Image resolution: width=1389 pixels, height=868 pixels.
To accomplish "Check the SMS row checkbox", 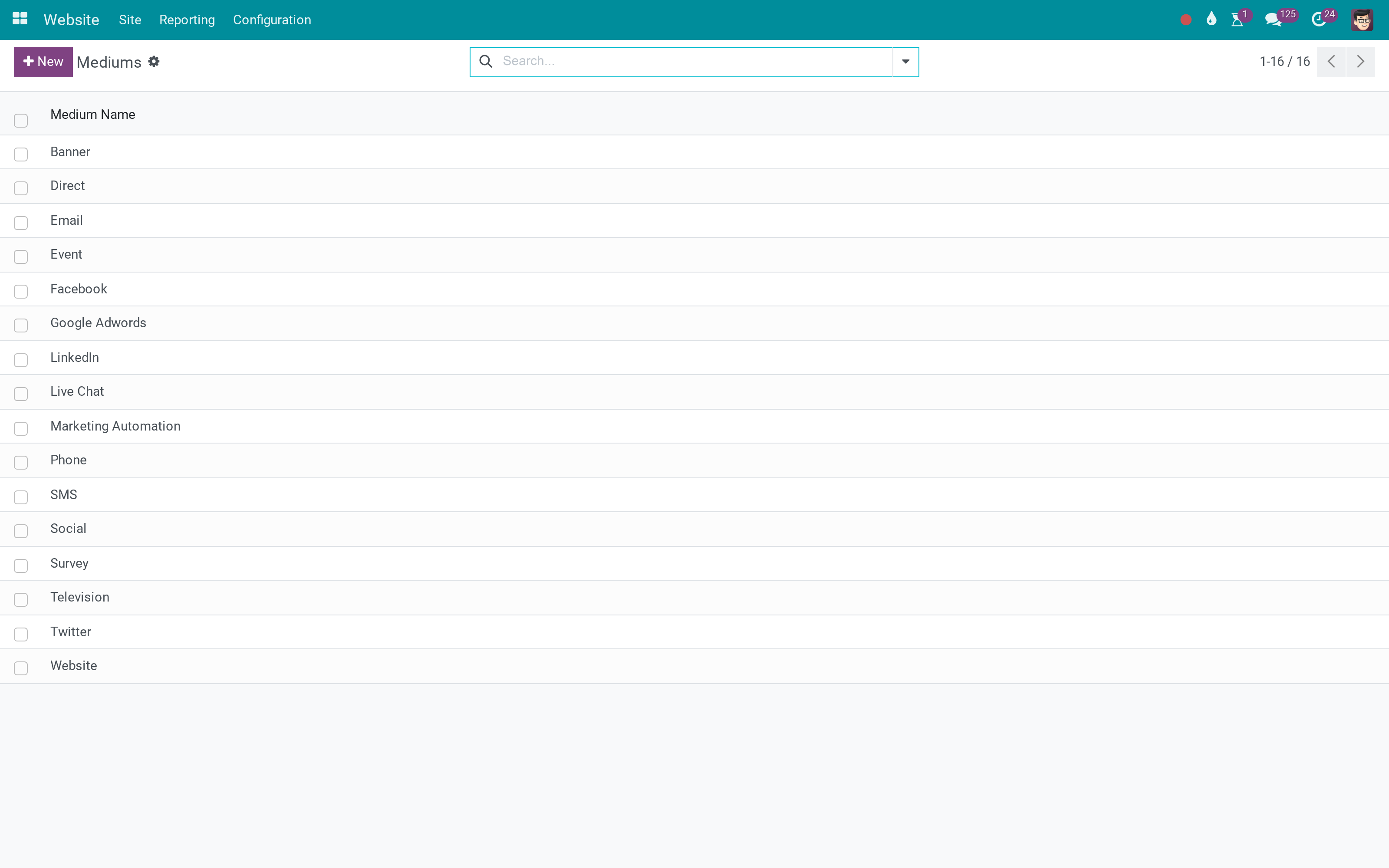I will [21, 497].
